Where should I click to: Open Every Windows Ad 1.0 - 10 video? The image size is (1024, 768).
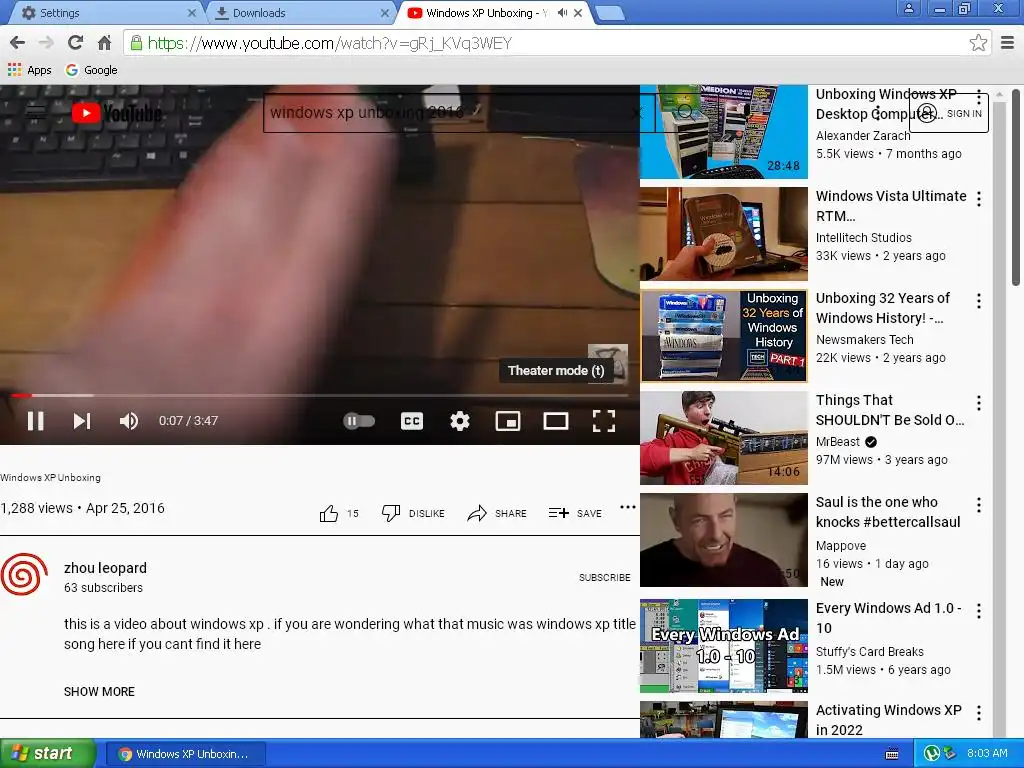click(724, 646)
